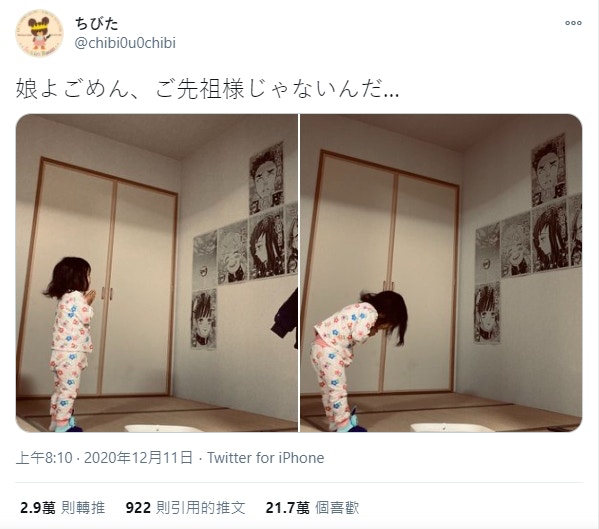The width and height of the screenshot is (599, 529).
Task: Click the 2020年12月11日 date link
Action: [138, 458]
